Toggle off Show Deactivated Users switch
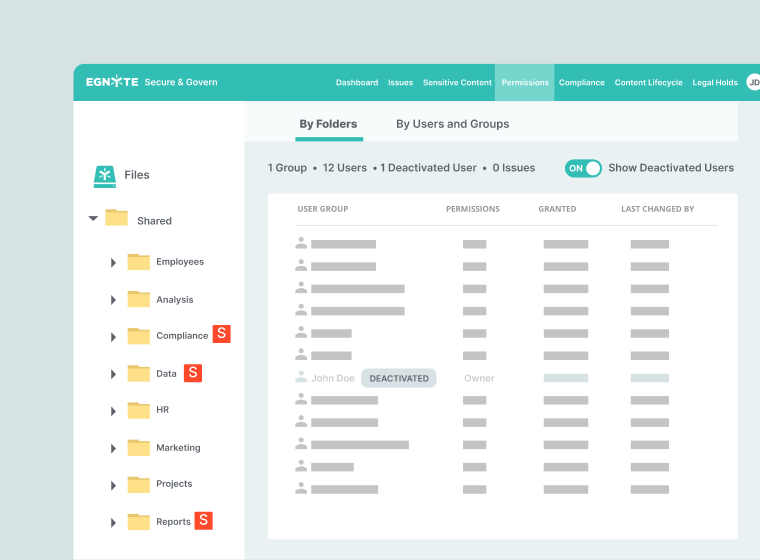This screenshot has width=760, height=560. [x=583, y=168]
